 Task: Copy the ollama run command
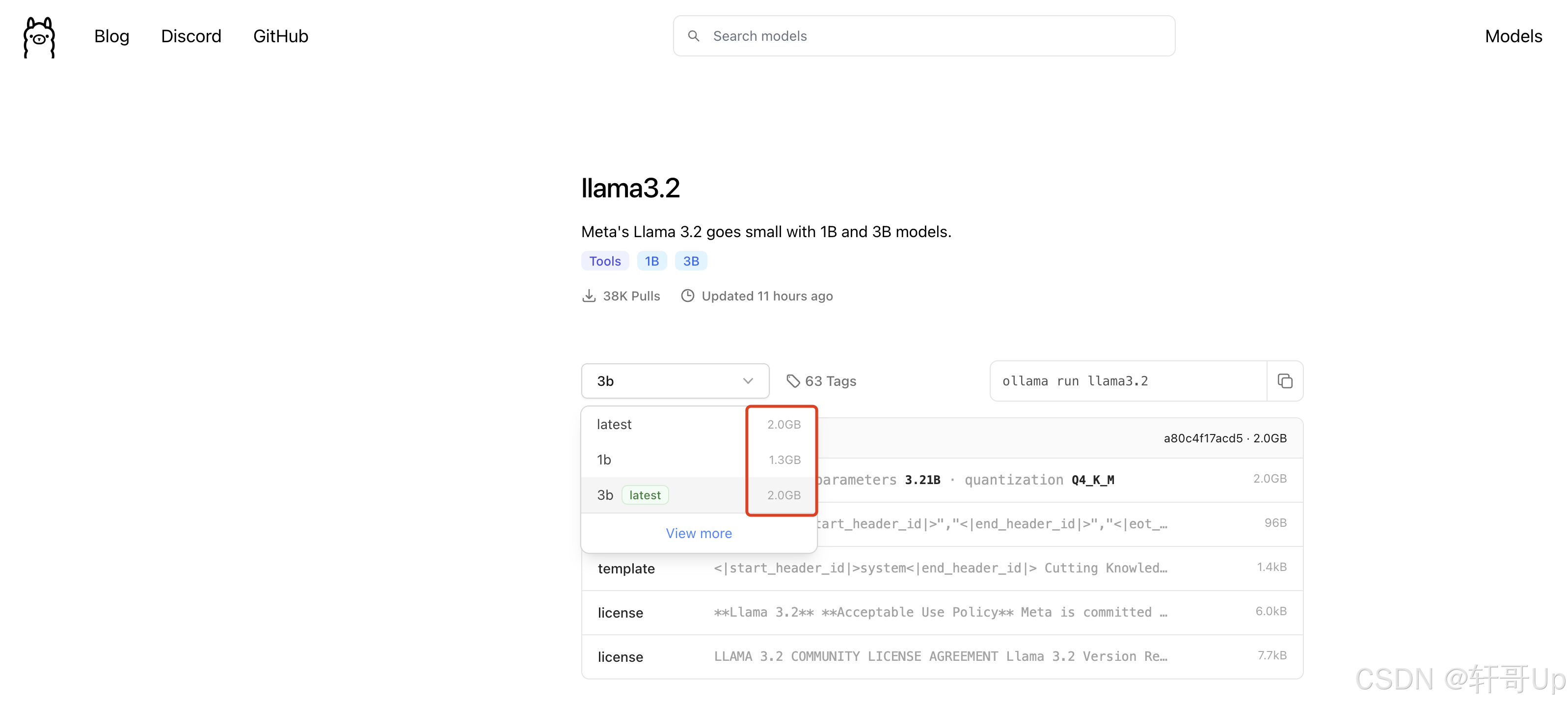(x=1284, y=381)
